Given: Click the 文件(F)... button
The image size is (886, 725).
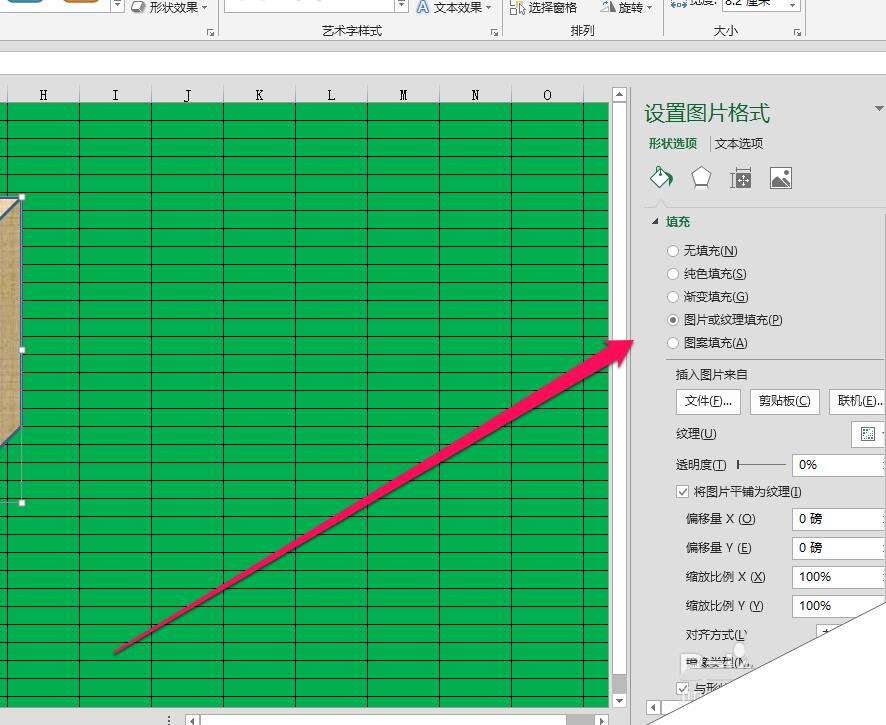Looking at the screenshot, I should [708, 401].
